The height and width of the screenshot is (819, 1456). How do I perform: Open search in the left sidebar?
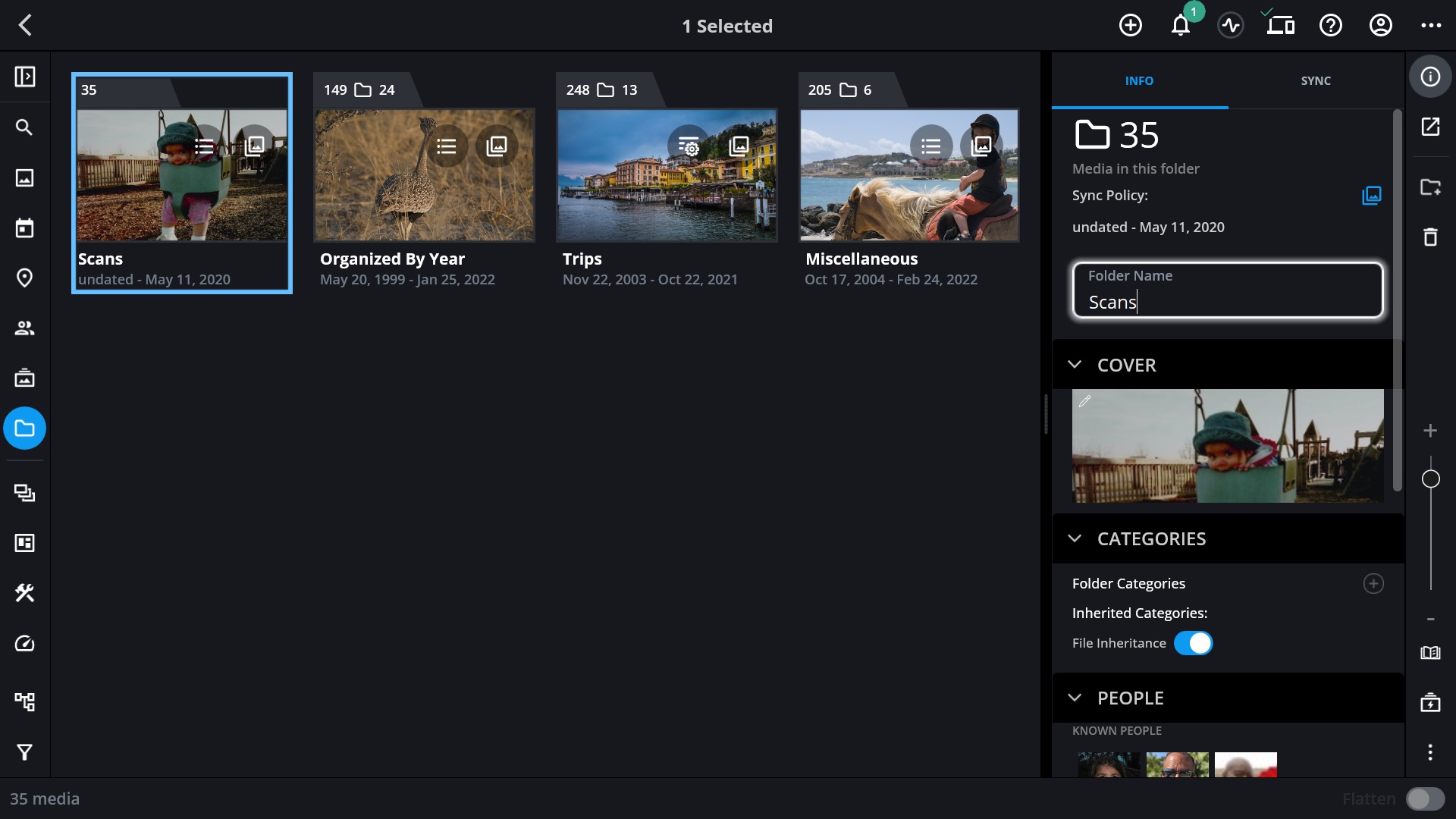[x=25, y=127]
